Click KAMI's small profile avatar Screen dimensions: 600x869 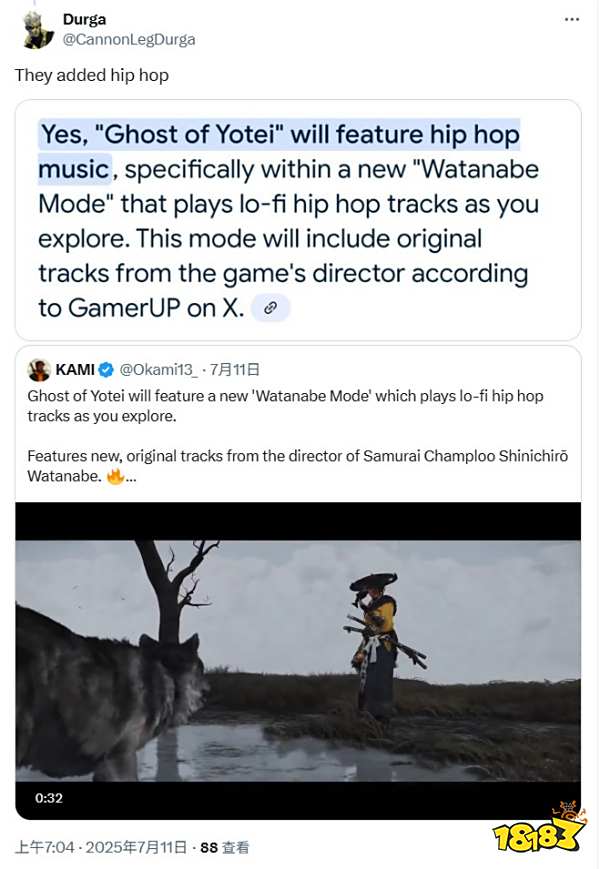[x=39, y=370]
